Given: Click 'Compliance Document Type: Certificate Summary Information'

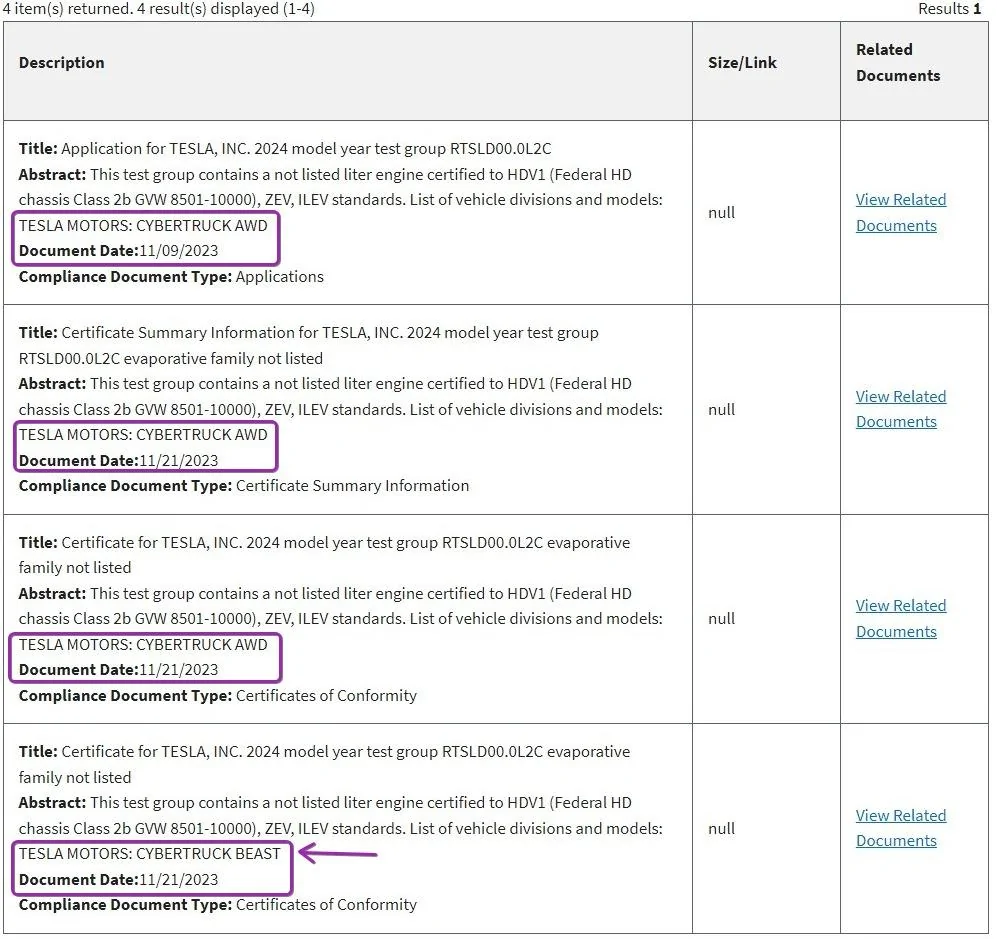Looking at the screenshot, I should 244,486.
